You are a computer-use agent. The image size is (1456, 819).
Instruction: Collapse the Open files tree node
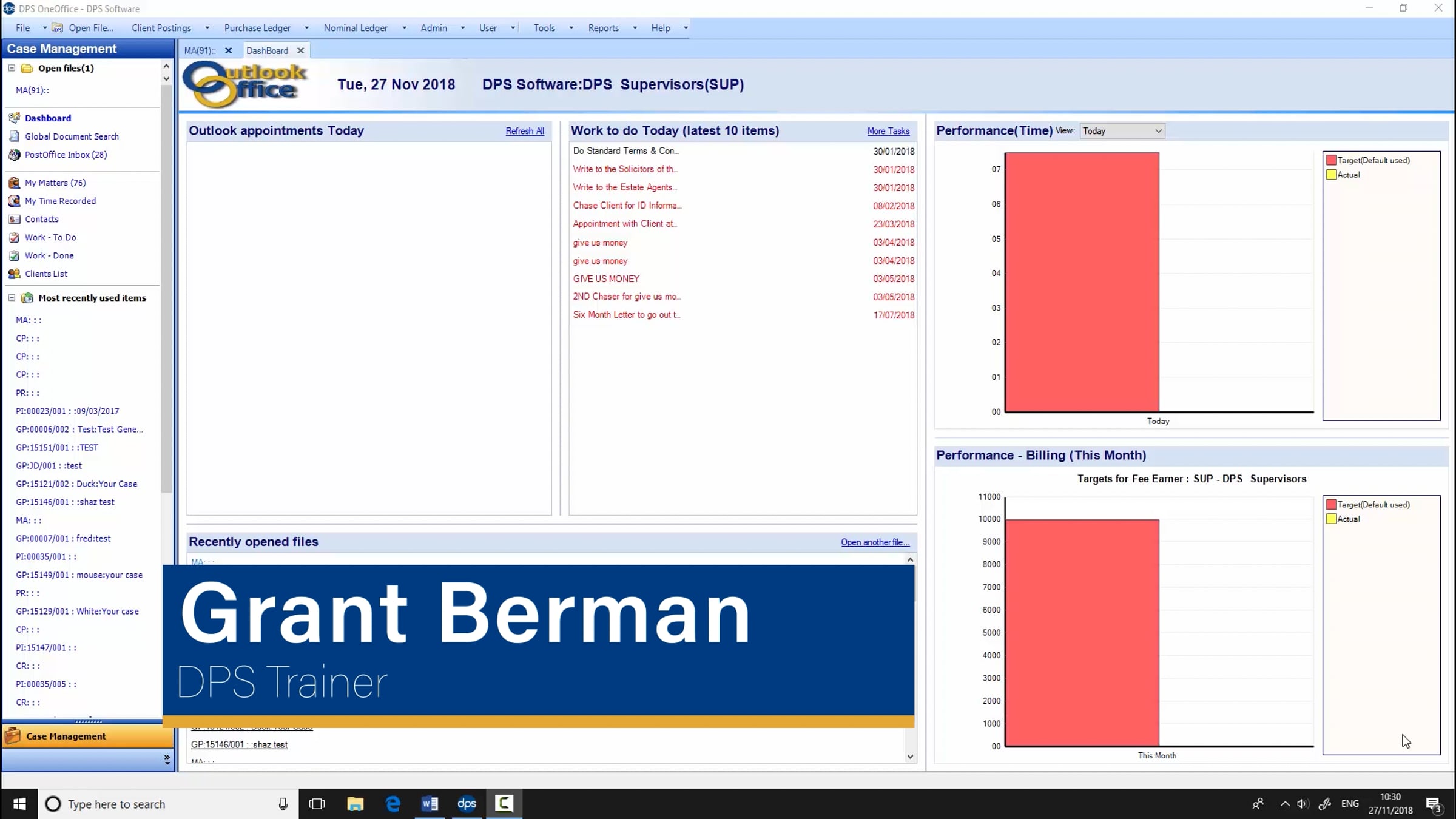(12, 68)
